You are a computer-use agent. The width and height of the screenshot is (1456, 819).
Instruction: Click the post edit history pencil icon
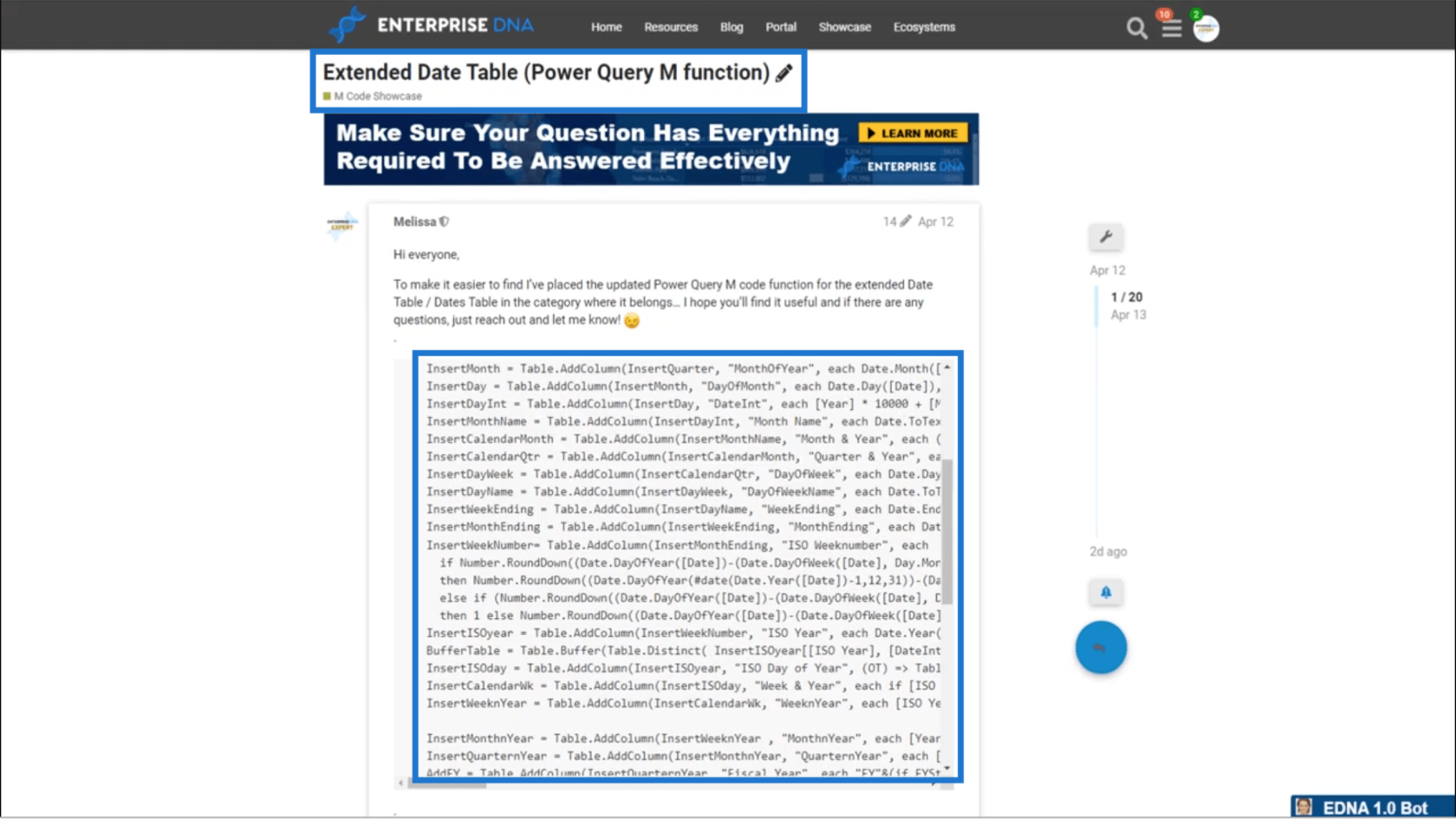pyautogui.click(x=905, y=222)
